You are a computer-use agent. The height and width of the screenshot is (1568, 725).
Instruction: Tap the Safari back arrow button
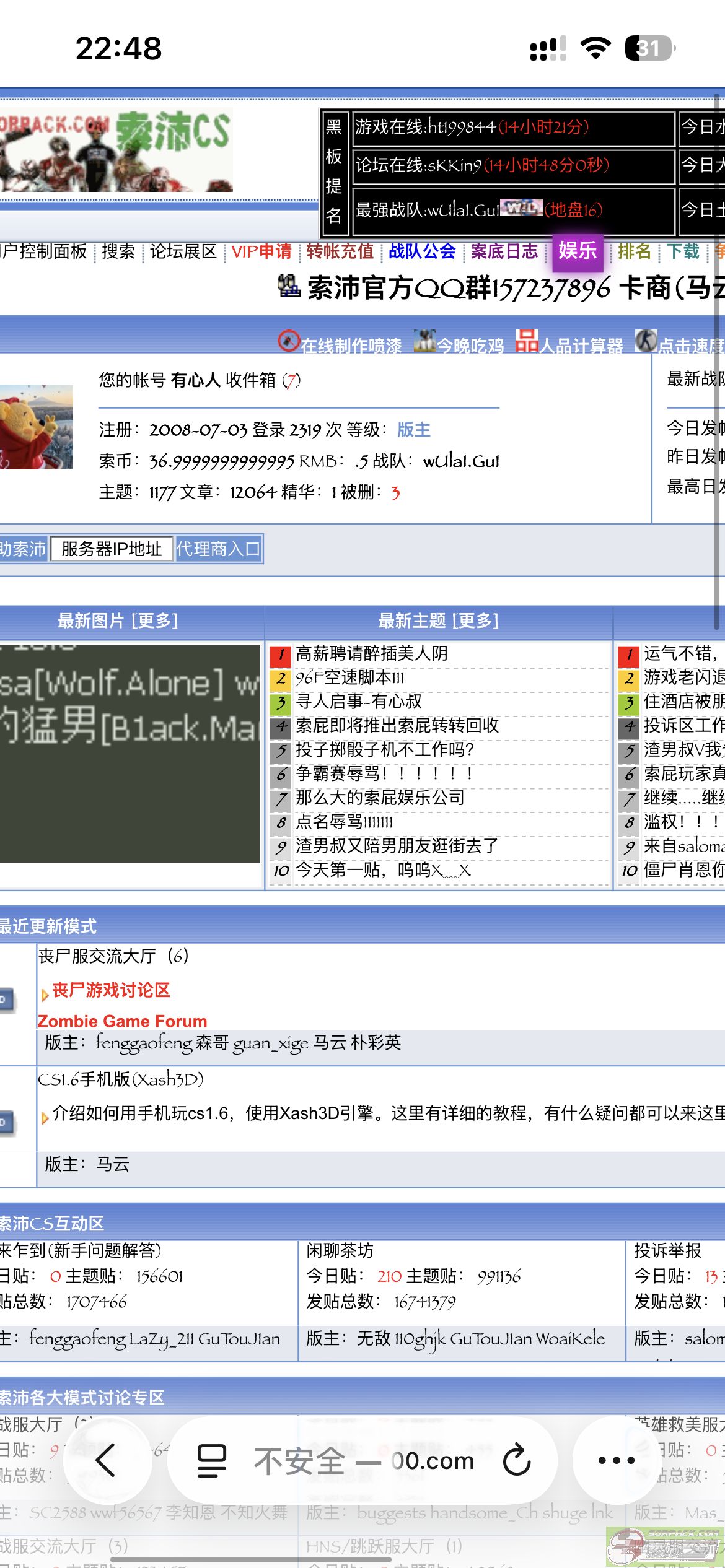[x=106, y=1460]
